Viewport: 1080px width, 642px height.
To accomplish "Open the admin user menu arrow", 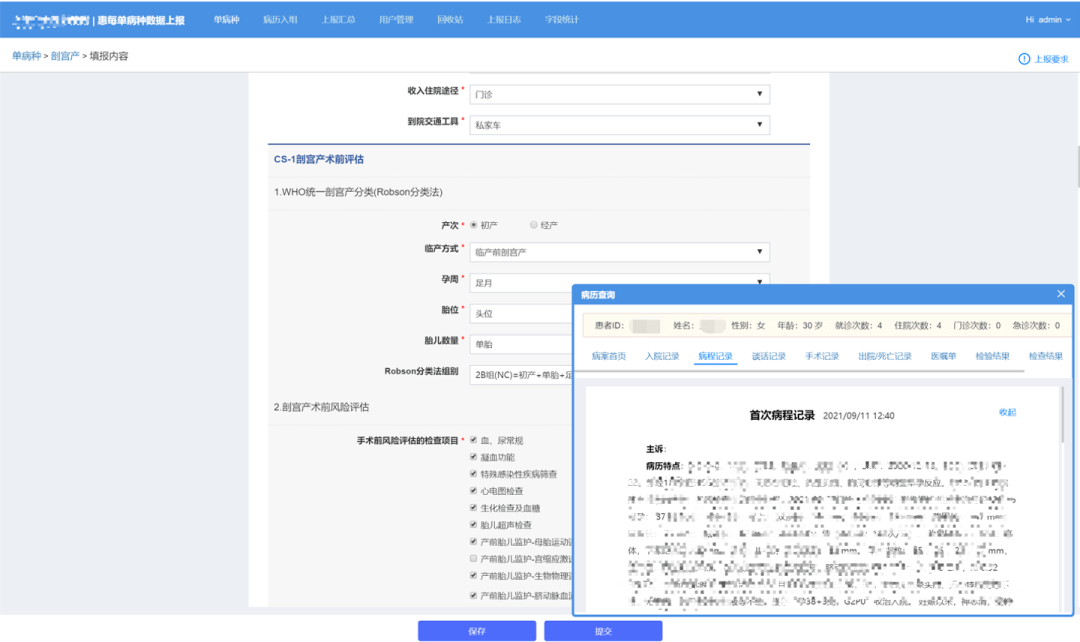I will click(x=1068, y=20).
